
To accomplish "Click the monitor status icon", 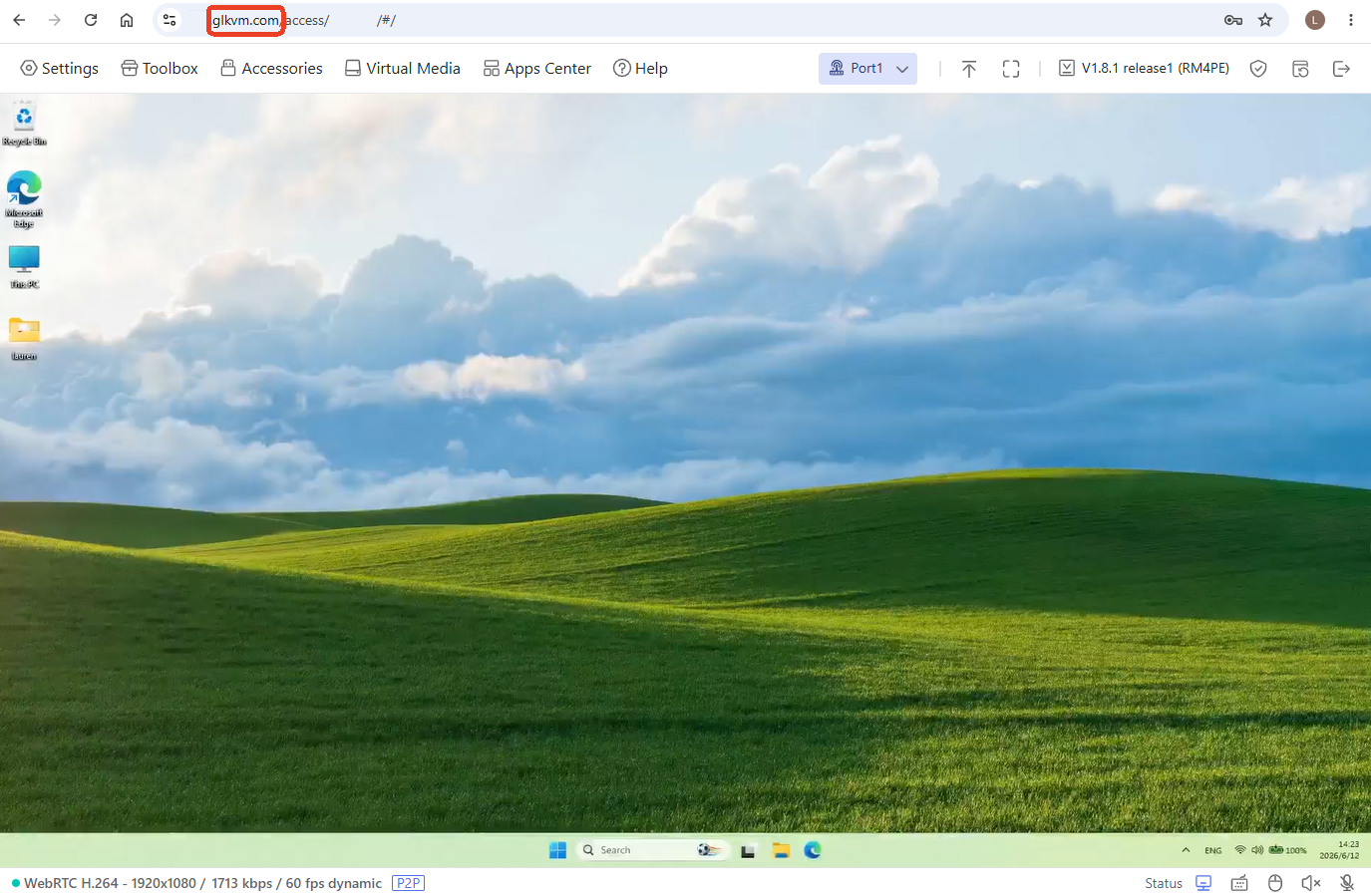I will (1203, 883).
